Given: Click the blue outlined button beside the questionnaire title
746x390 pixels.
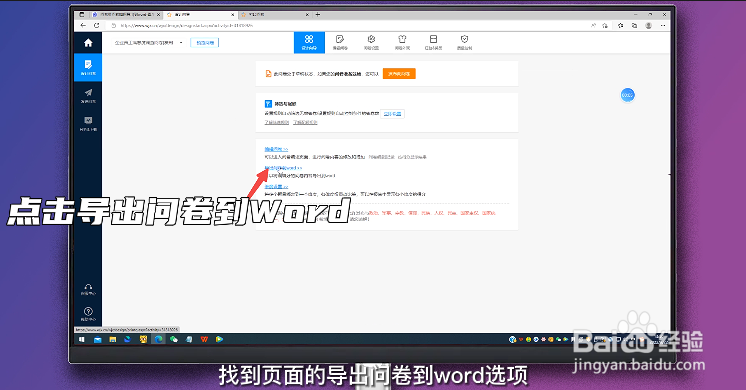Looking at the screenshot, I should tap(205, 43).
